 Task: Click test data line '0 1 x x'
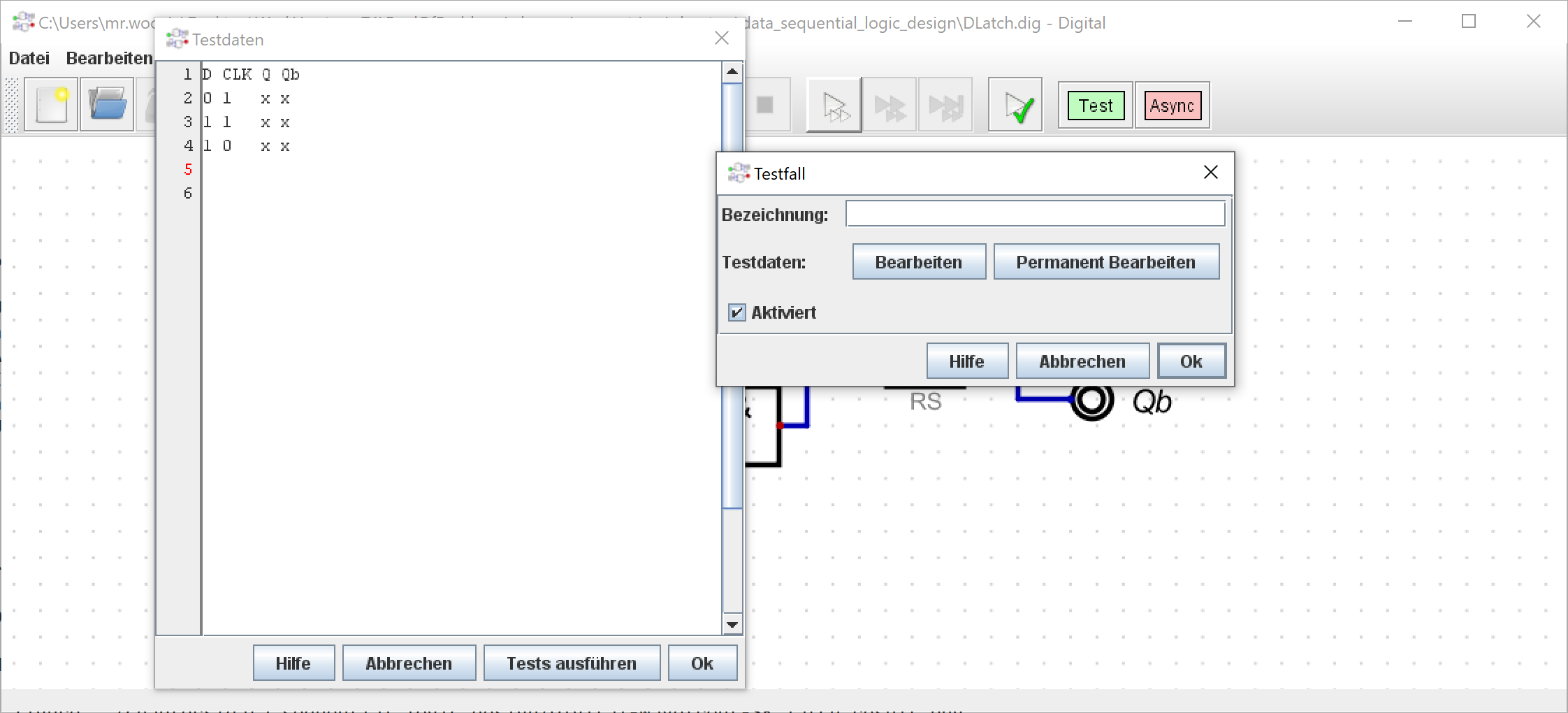click(x=246, y=98)
